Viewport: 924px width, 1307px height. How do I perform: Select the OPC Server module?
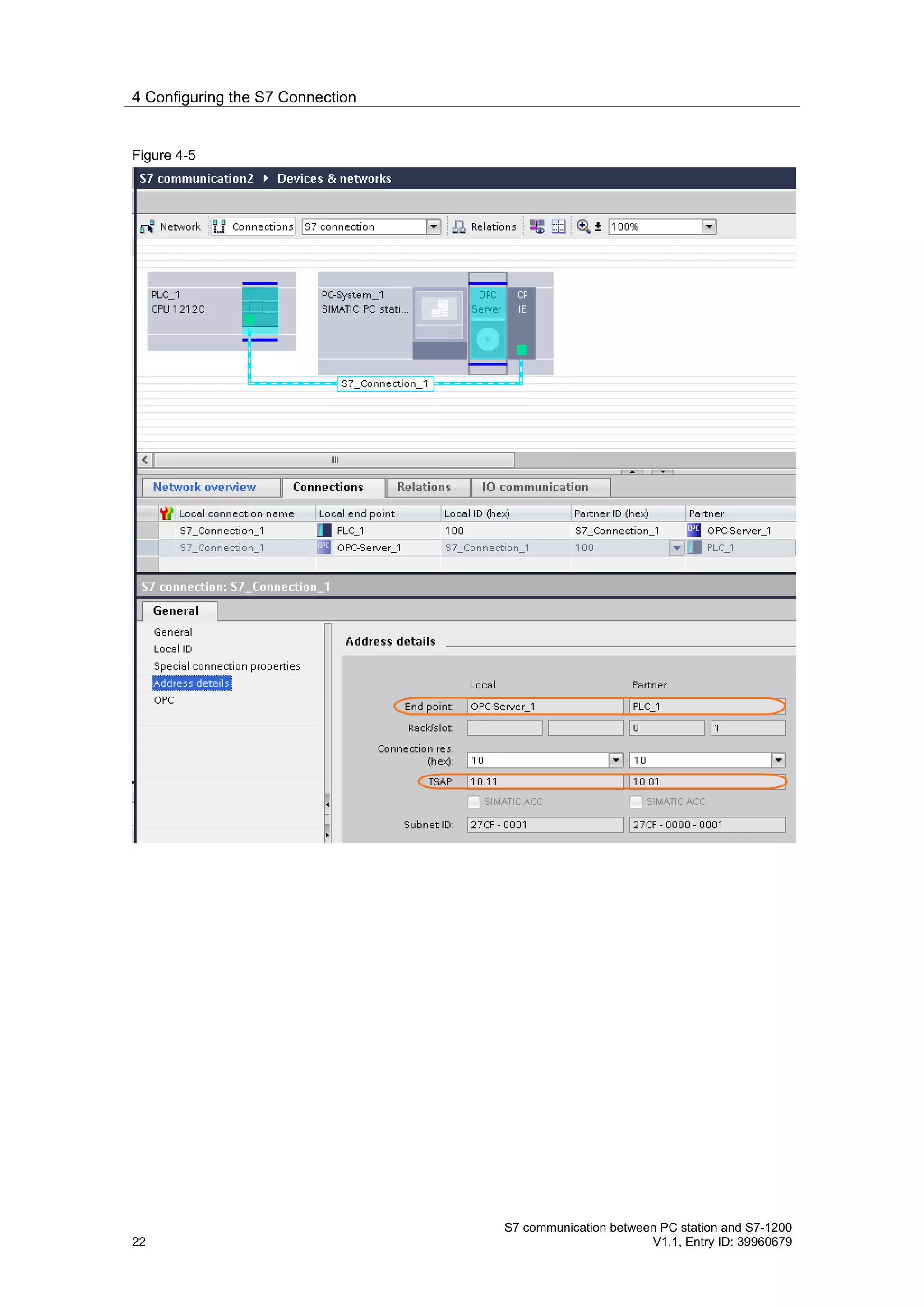click(487, 323)
